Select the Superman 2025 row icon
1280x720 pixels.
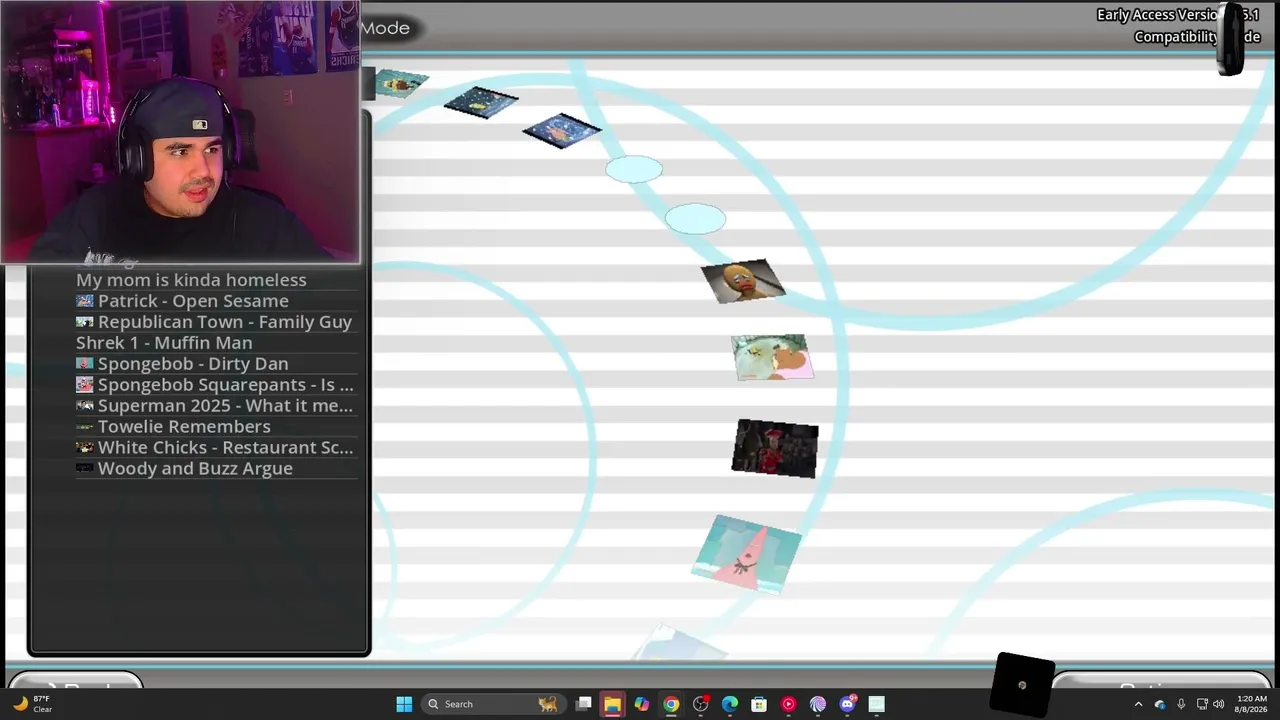click(x=85, y=406)
